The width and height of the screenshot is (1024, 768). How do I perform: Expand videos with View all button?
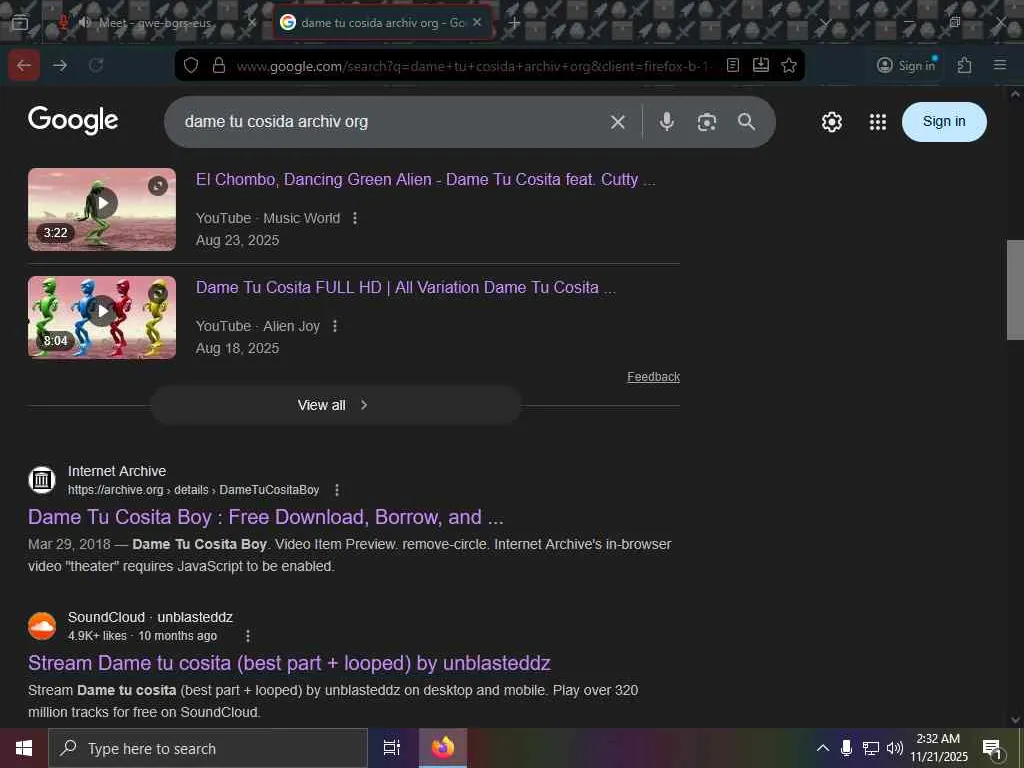[336, 405]
